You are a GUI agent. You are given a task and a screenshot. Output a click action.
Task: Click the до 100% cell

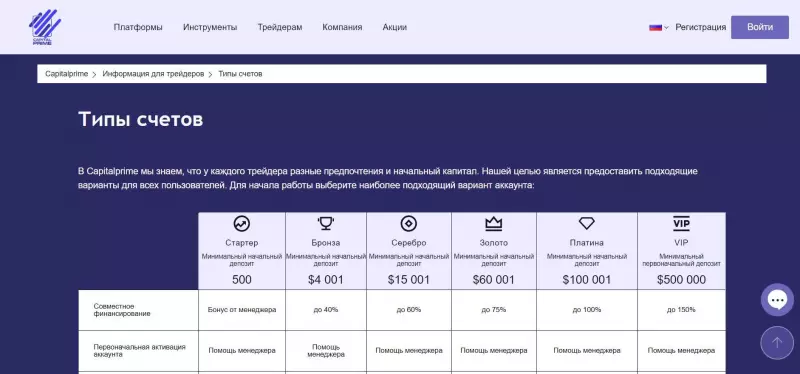[x=587, y=310]
